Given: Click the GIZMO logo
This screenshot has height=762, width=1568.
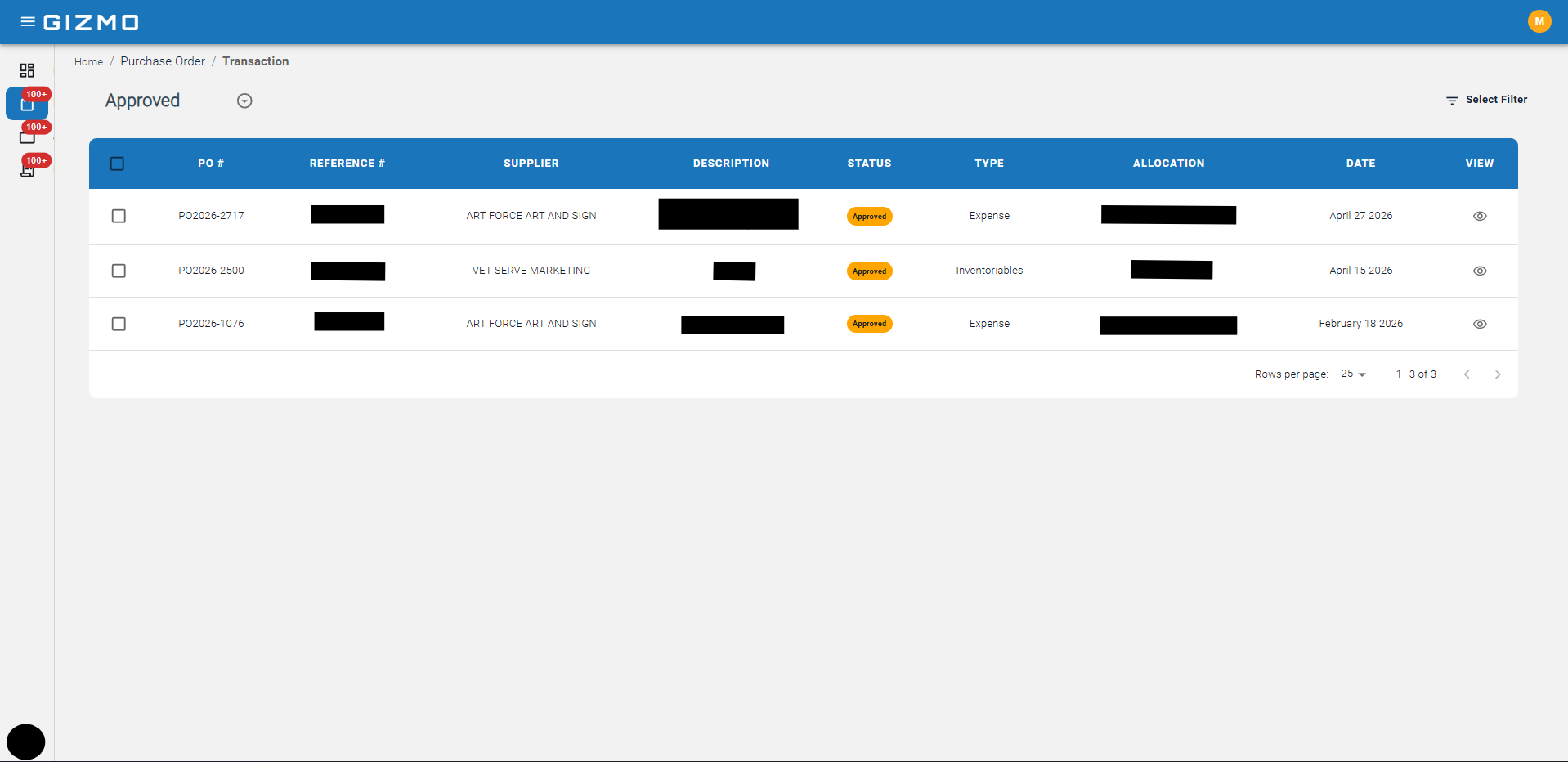Looking at the screenshot, I should click(91, 22).
